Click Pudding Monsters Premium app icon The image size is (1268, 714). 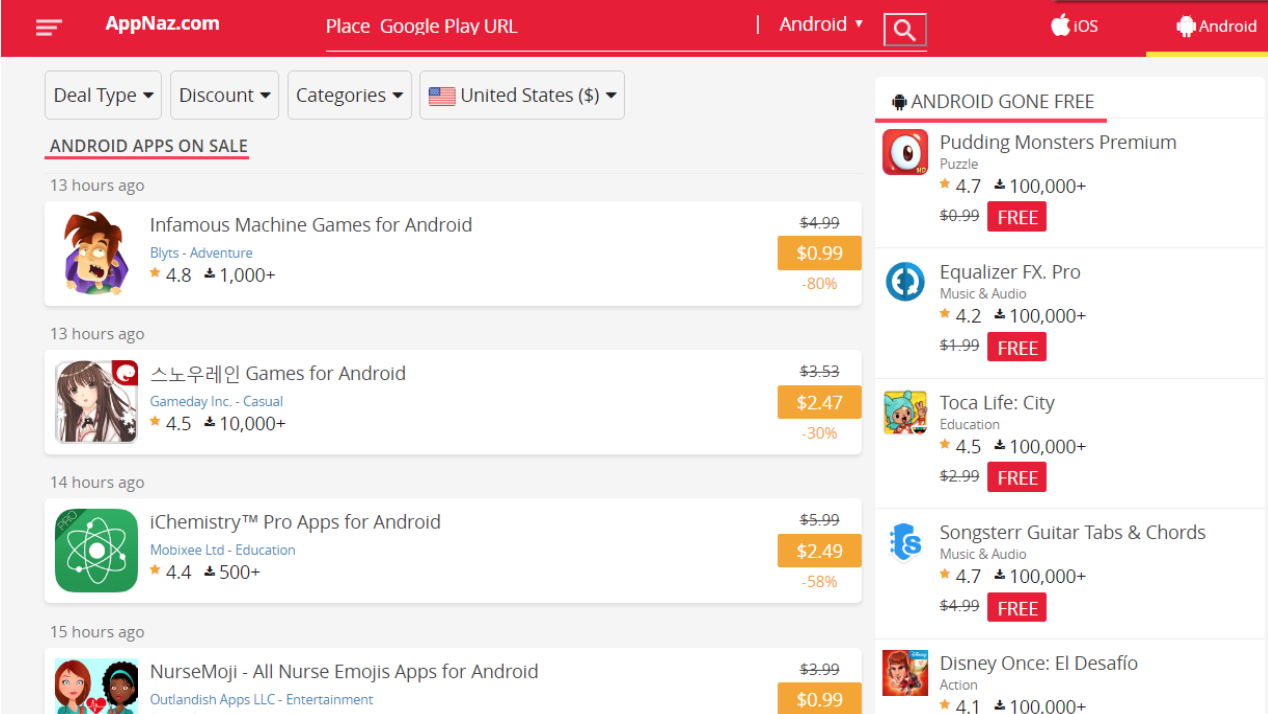tap(905, 152)
